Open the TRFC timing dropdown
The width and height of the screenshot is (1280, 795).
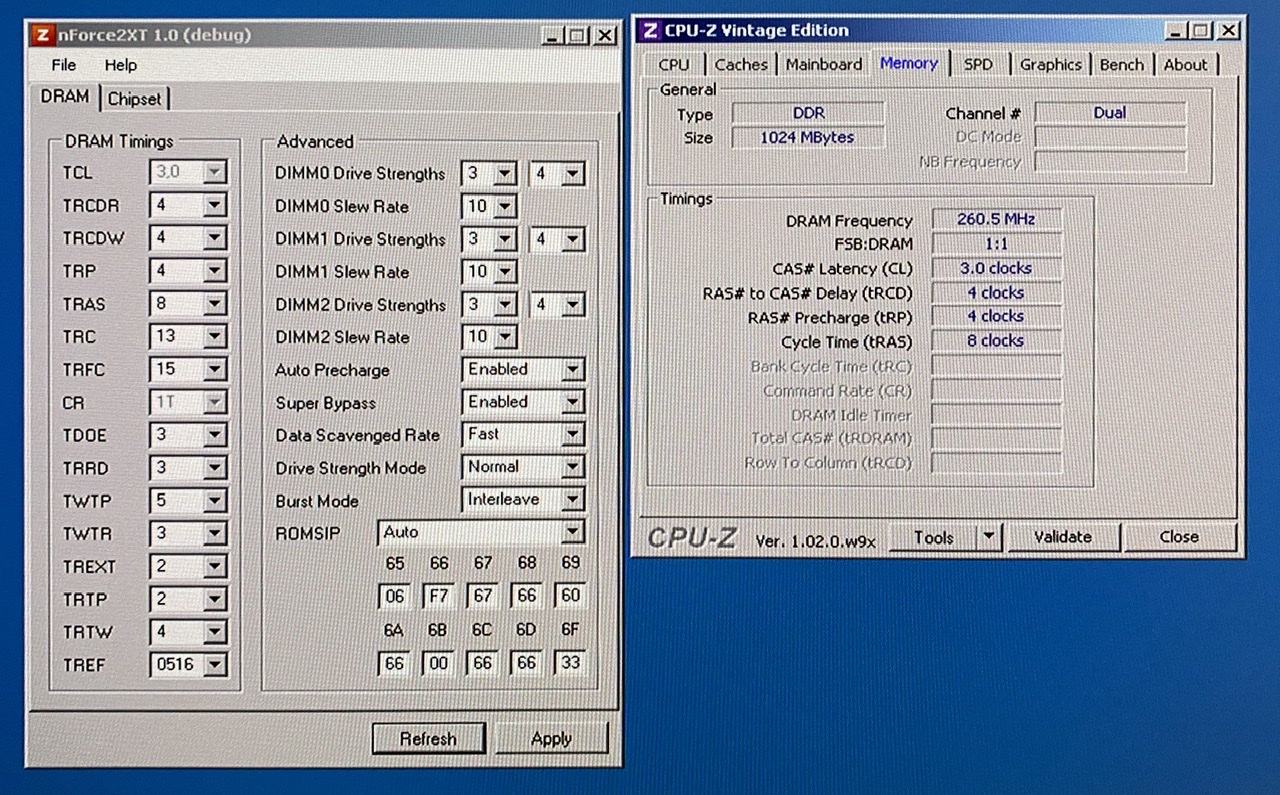pyautogui.click(x=188, y=369)
